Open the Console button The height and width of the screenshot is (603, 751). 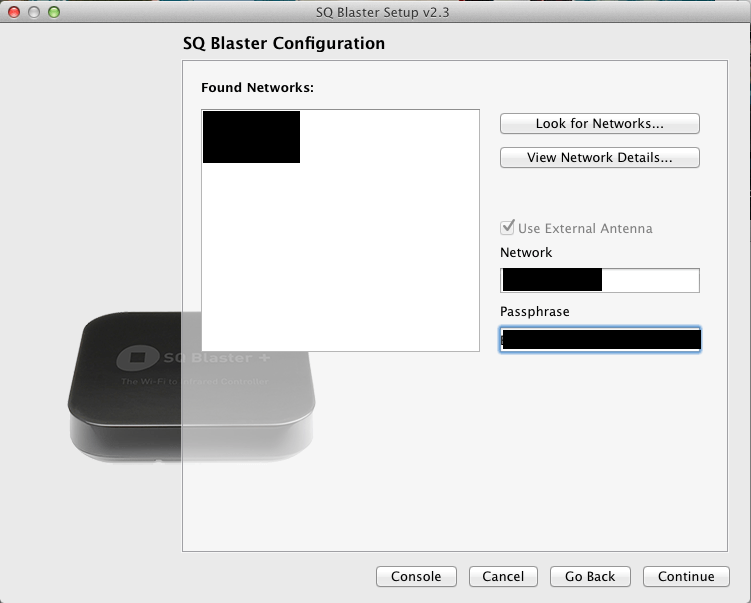click(x=416, y=576)
